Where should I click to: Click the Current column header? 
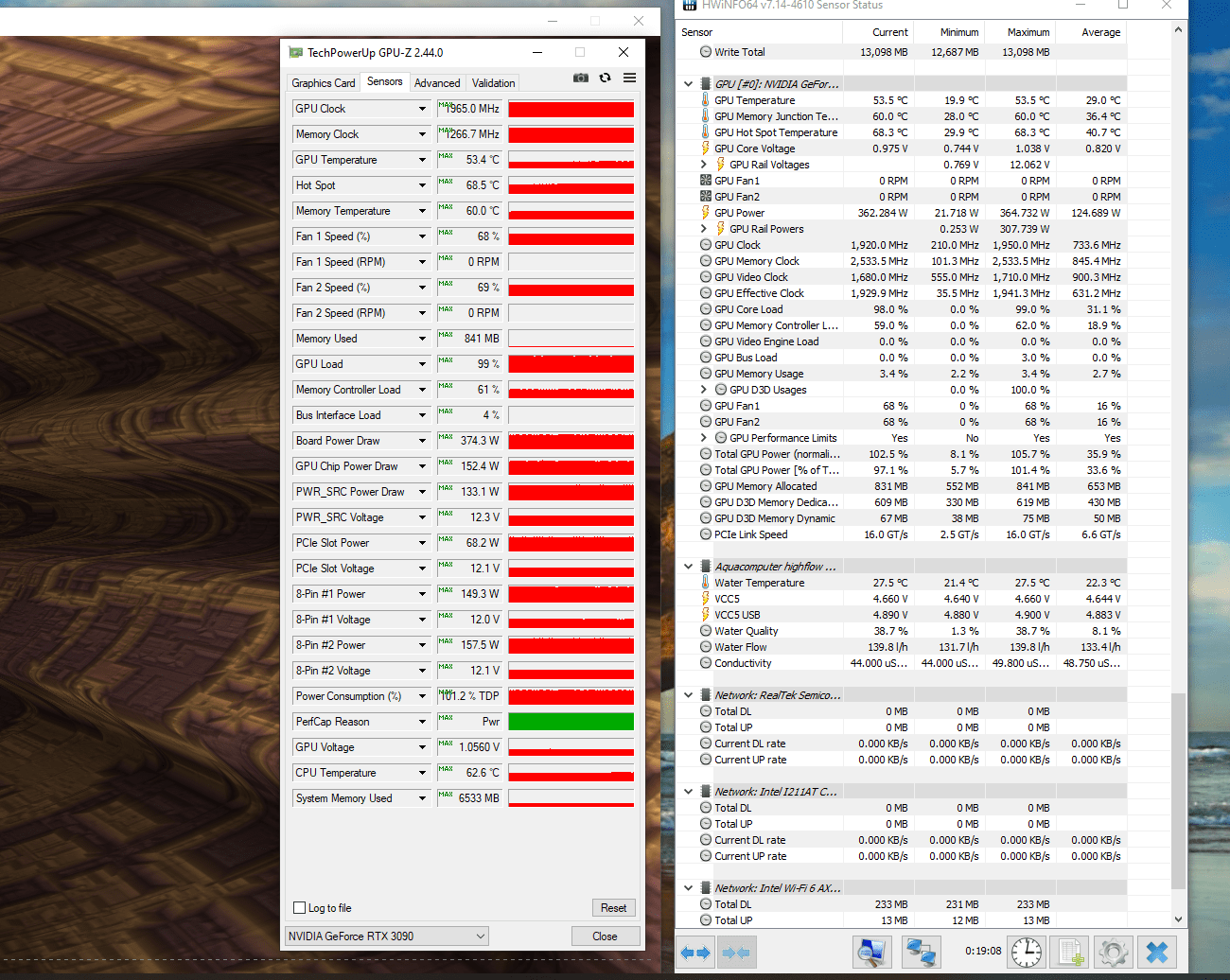tap(877, 32)
